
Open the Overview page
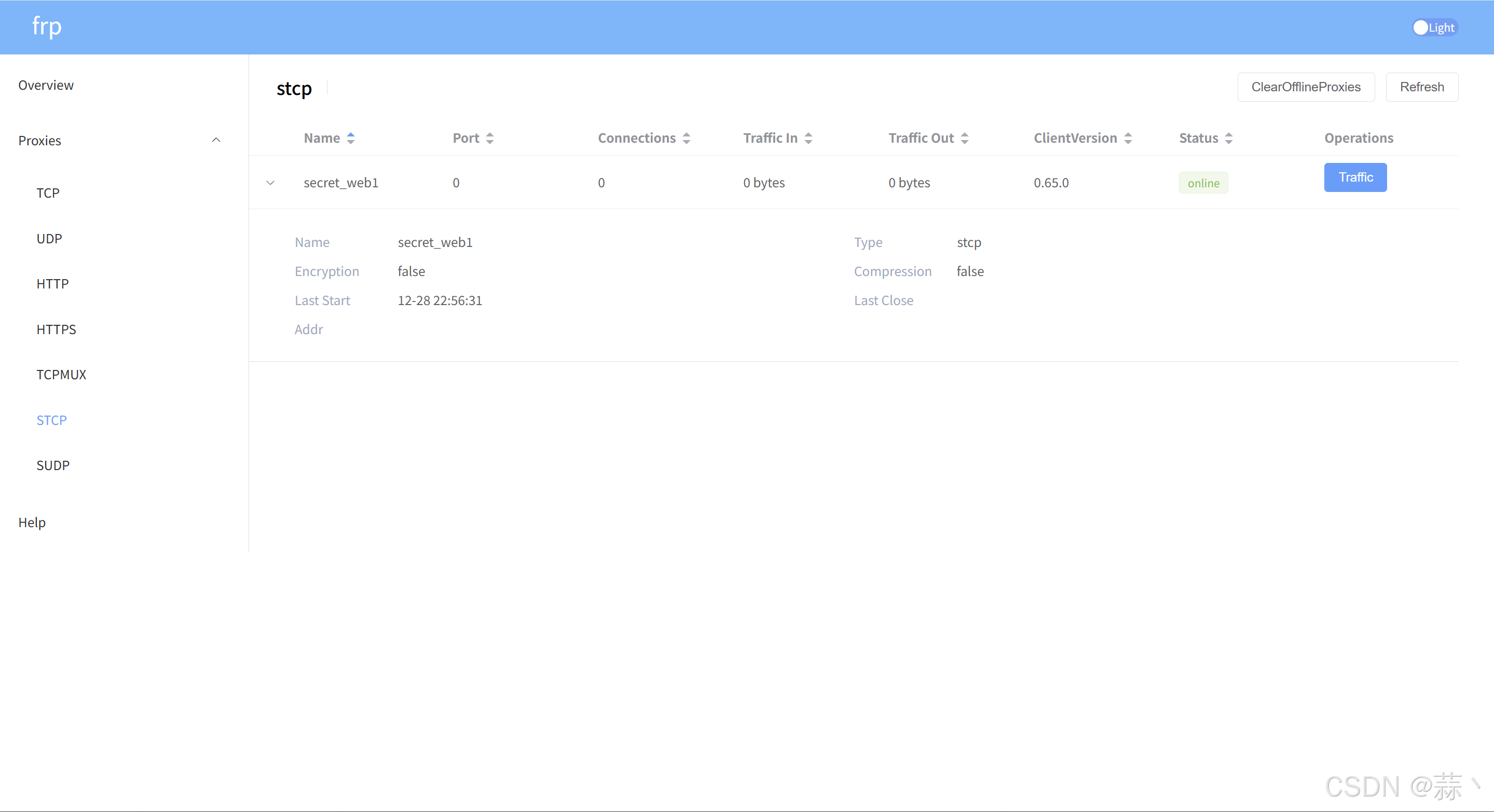point(46,85)
